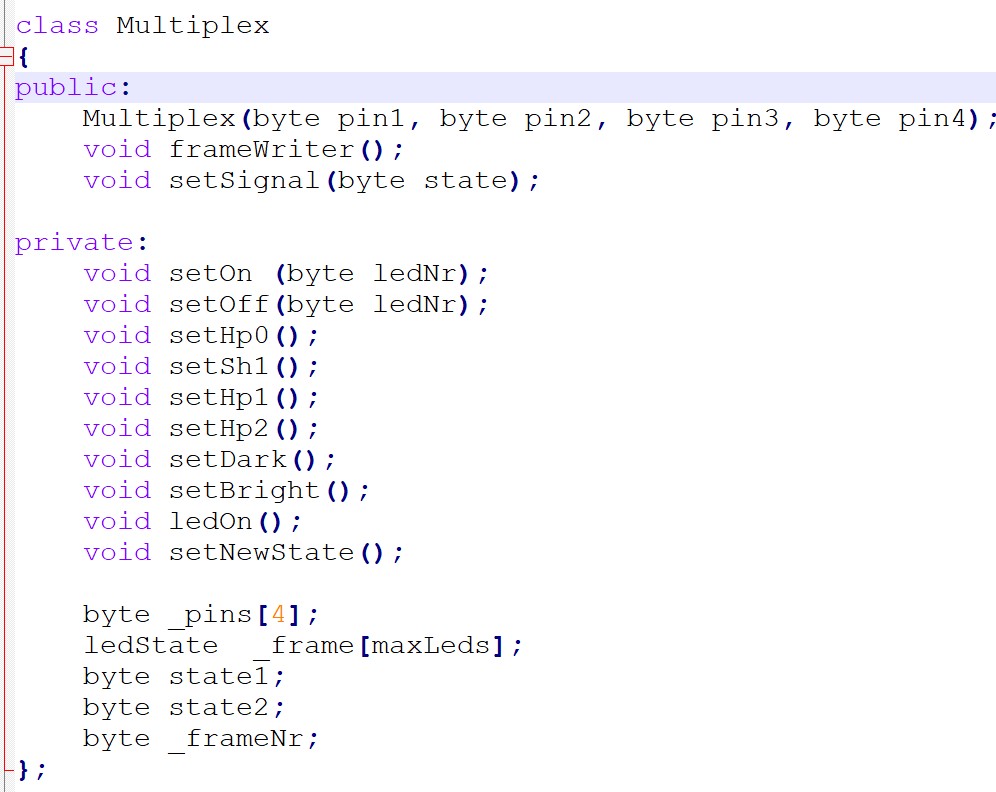Image resolution: width=996 pixels, height=792 pixels.
Task: Click on ledOn function name
Action: coord(210,521)
